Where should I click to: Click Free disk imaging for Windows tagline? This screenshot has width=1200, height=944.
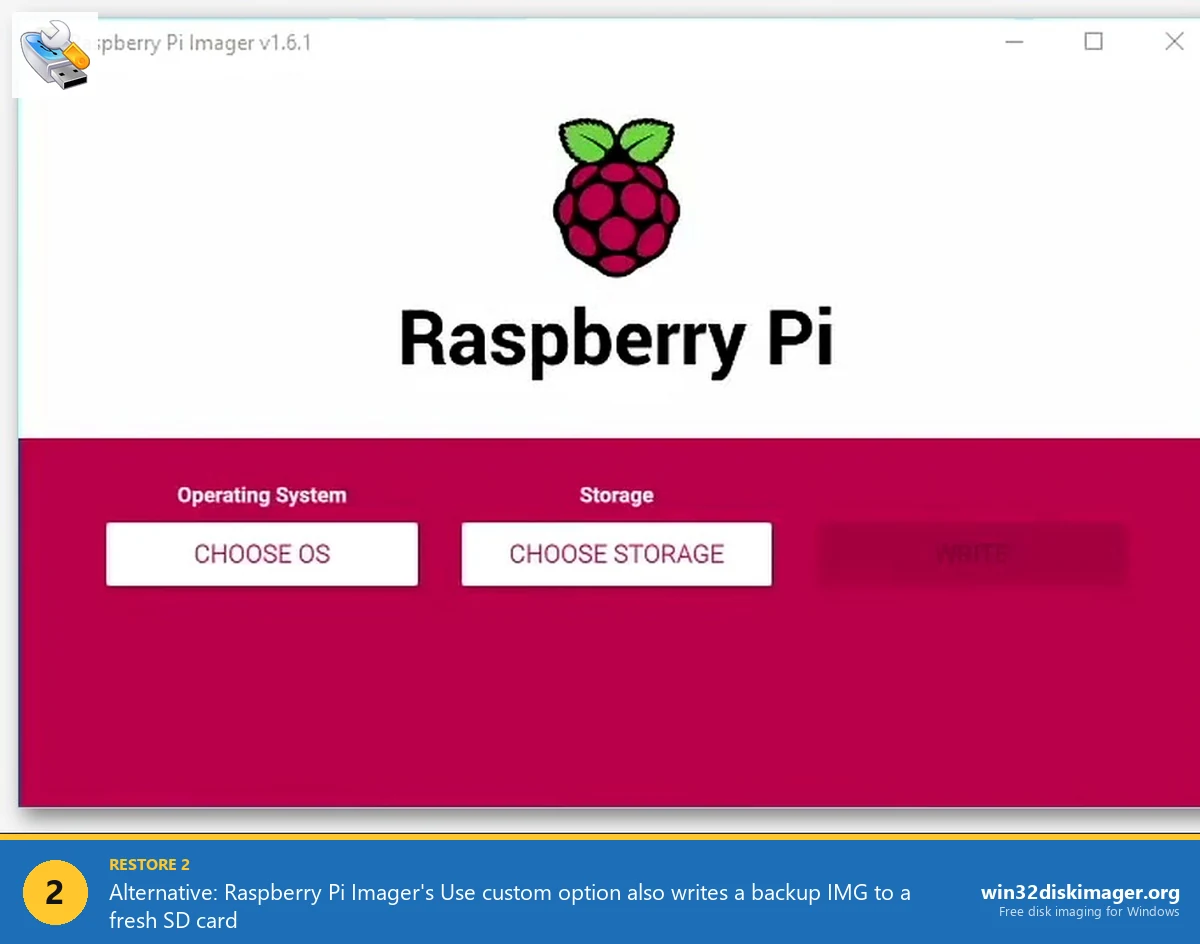[x=1087, y=912]
